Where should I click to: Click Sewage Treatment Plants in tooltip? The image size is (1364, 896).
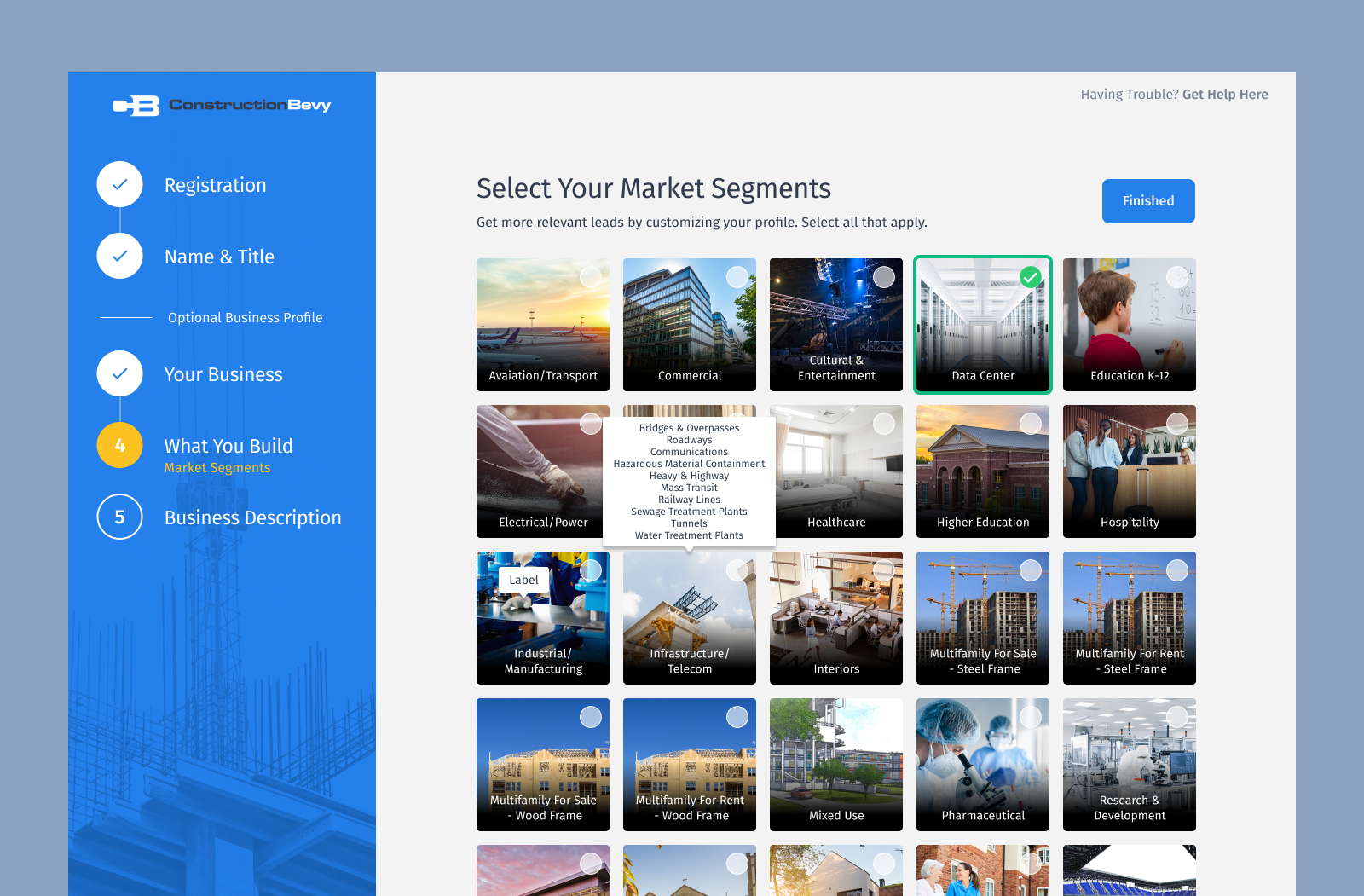tap(689, 512)
